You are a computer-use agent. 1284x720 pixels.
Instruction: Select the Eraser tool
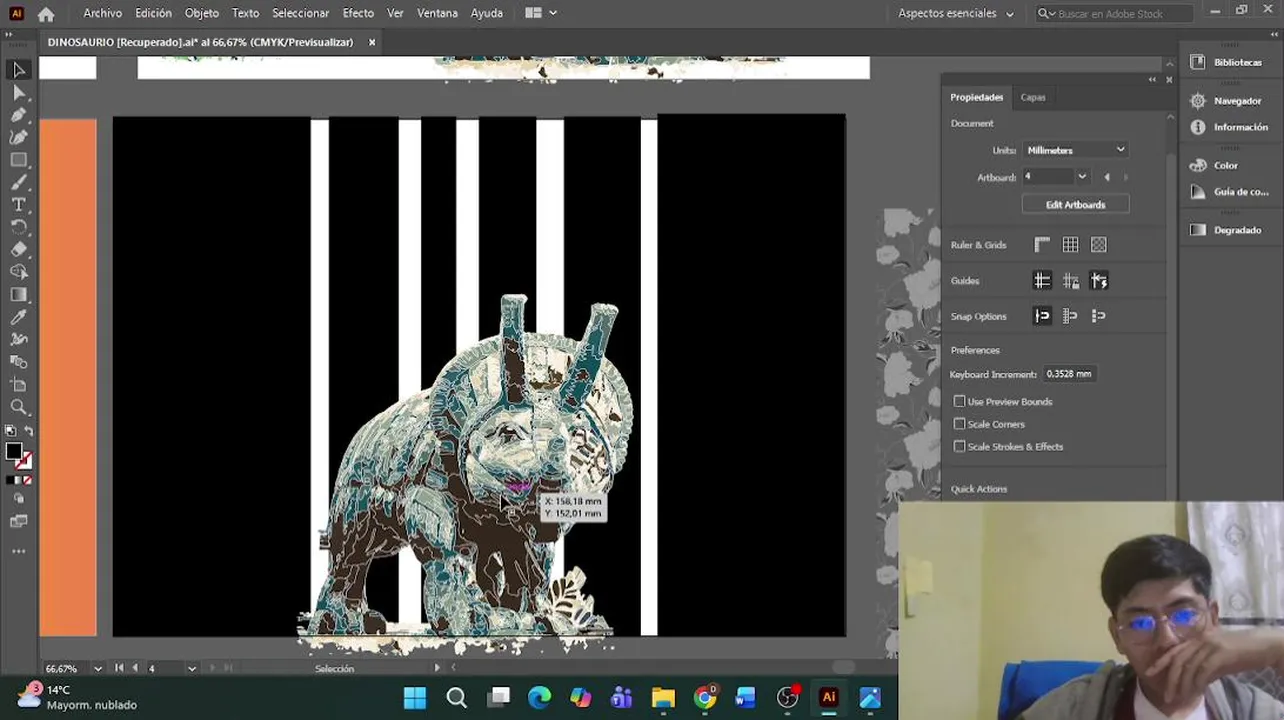[18, 249]
